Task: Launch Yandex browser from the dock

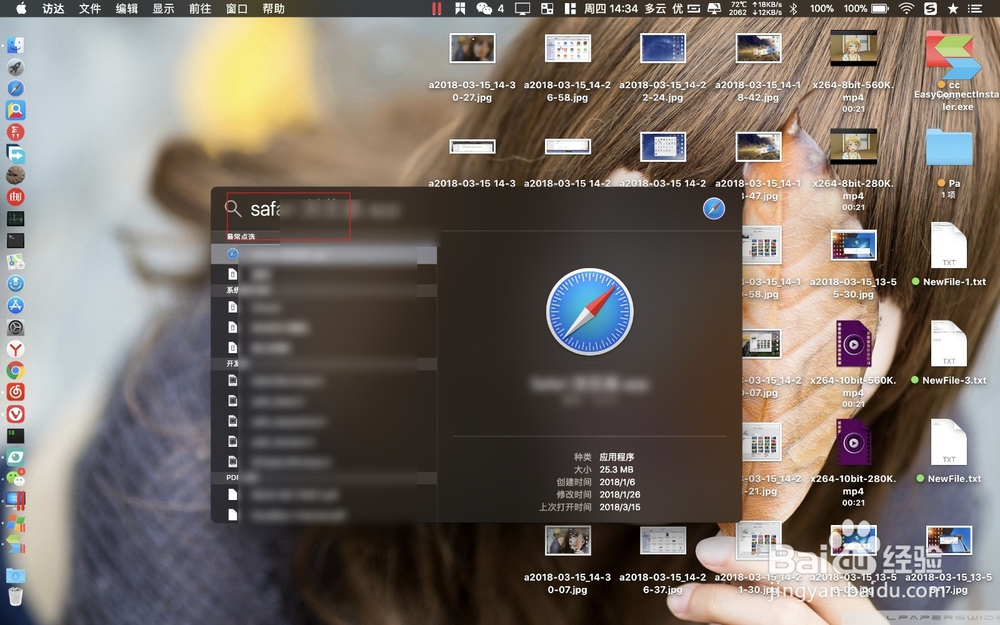Action: pyautogui.click(x=15, y=349)
